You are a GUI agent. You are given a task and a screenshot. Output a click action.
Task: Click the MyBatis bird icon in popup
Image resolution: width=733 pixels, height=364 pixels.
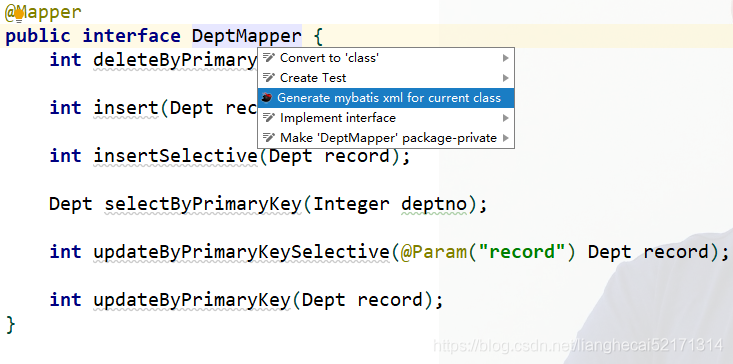[x=267, y=98]
